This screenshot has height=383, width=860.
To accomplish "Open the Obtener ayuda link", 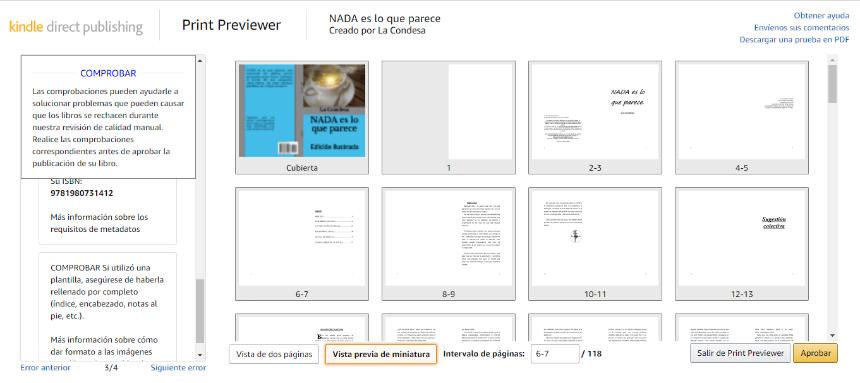I will (821, 15).
